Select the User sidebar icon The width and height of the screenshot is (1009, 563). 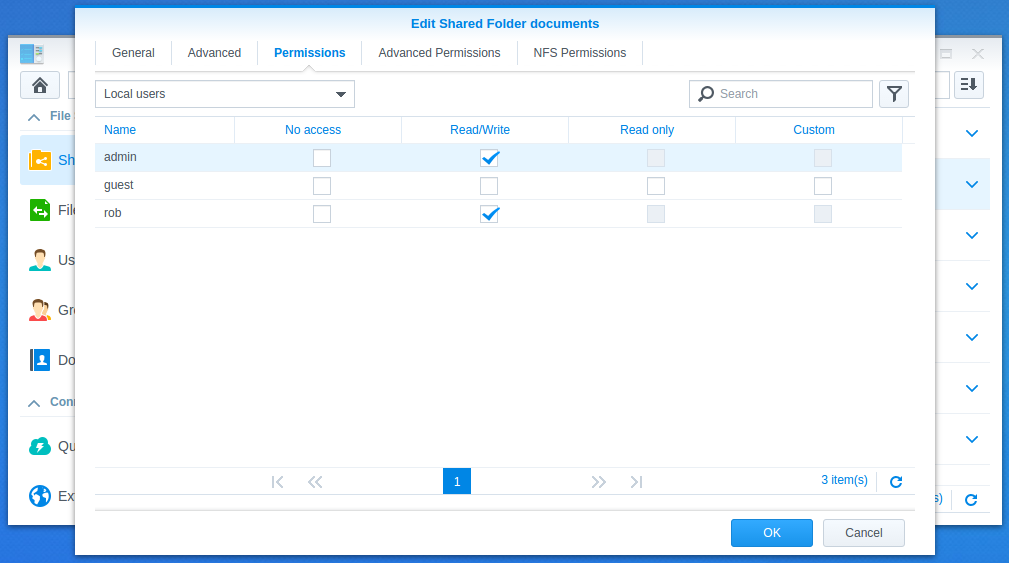tap(40, 260)
